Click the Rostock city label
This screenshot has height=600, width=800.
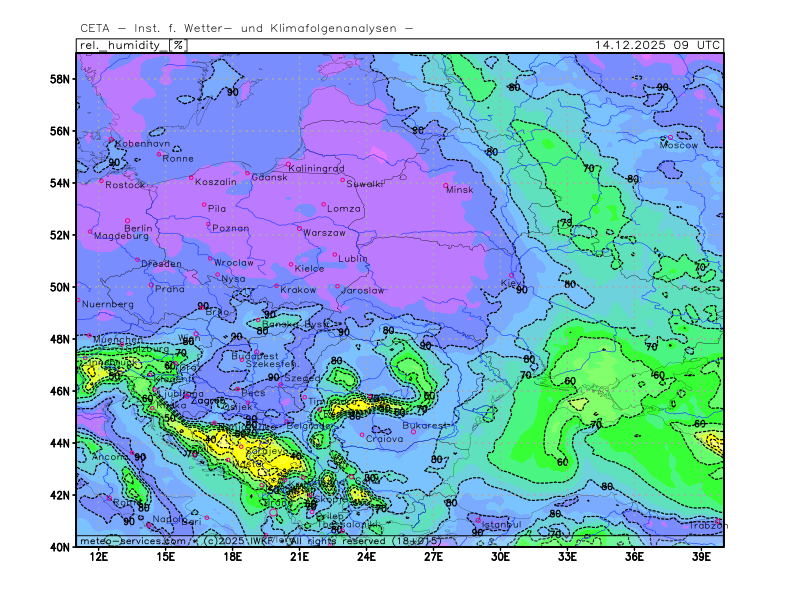coord(125,185)
